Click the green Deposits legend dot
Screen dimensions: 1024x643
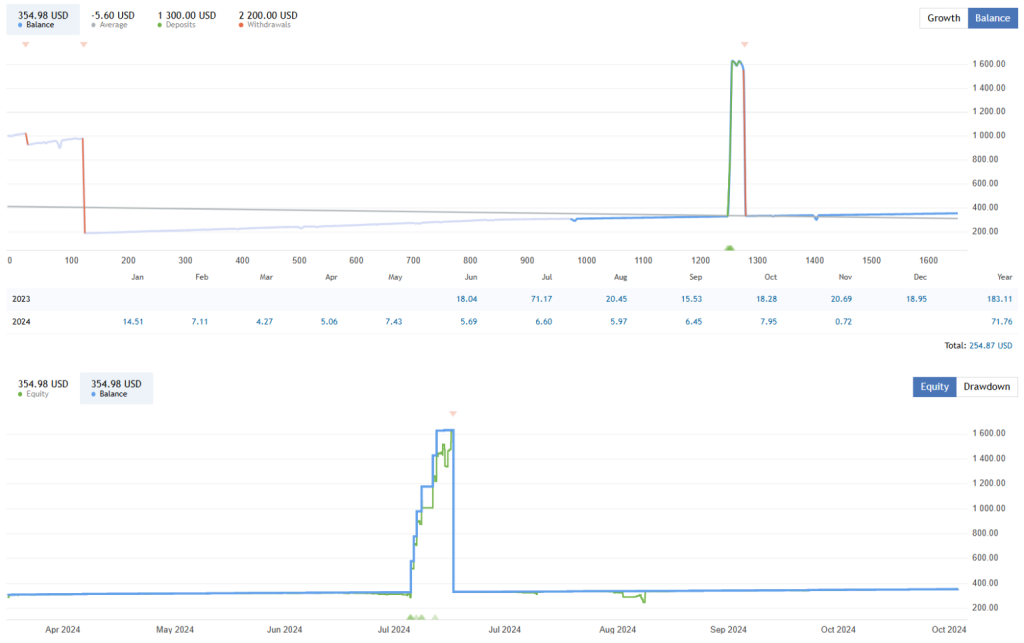[x=161, y=24]
